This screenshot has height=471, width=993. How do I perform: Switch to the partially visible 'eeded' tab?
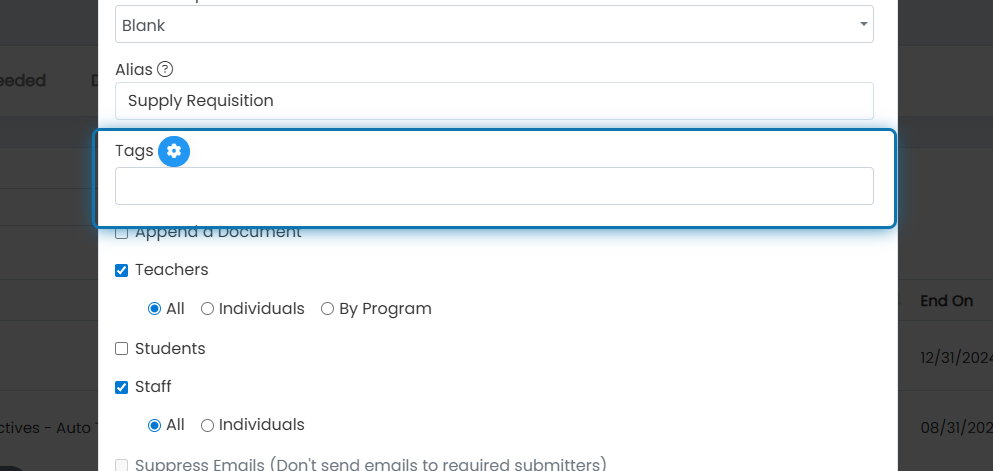point(23,80)
